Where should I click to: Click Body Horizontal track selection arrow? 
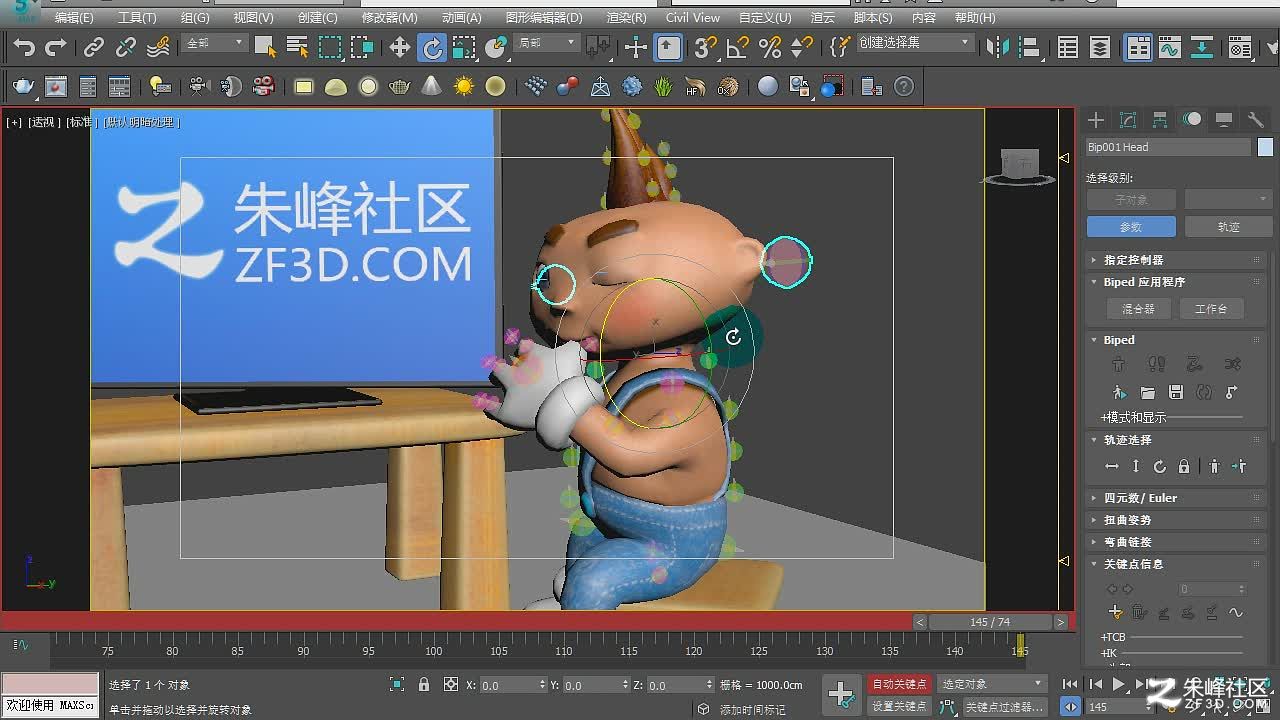coord(1112,466)
